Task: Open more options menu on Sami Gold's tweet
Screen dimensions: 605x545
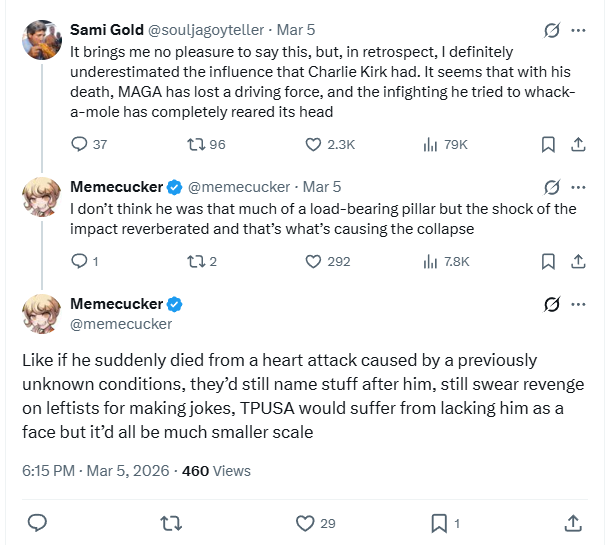Action: click(x=578, y=30)
